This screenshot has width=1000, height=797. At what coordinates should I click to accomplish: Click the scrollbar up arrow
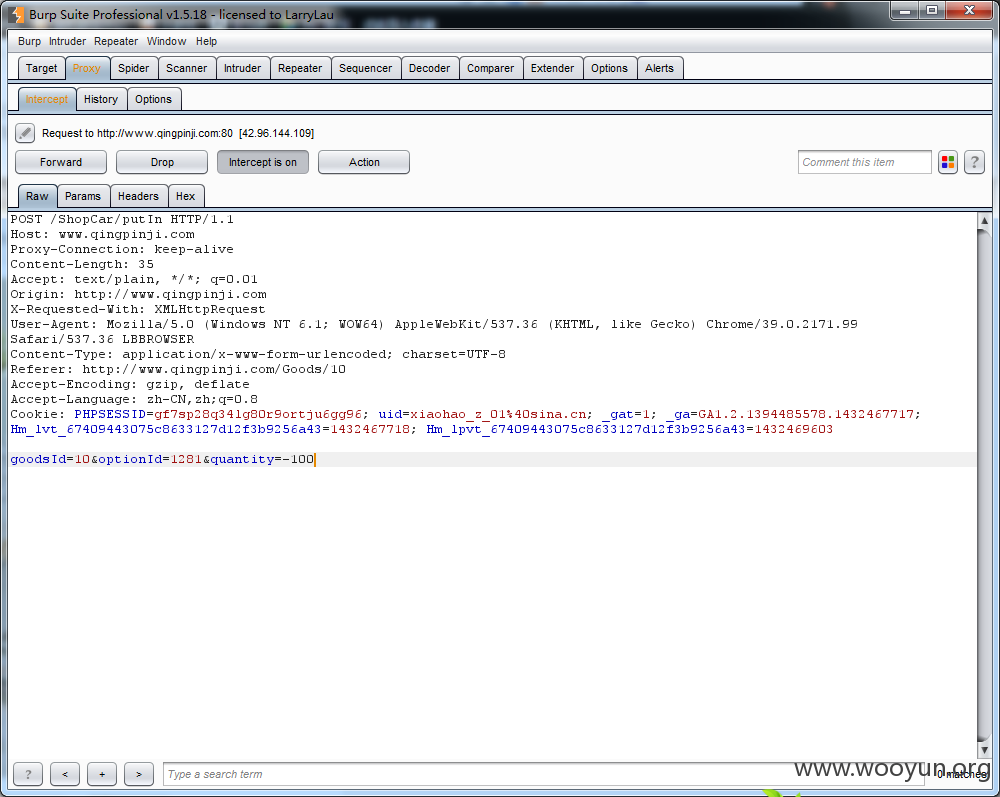point(984,221)
